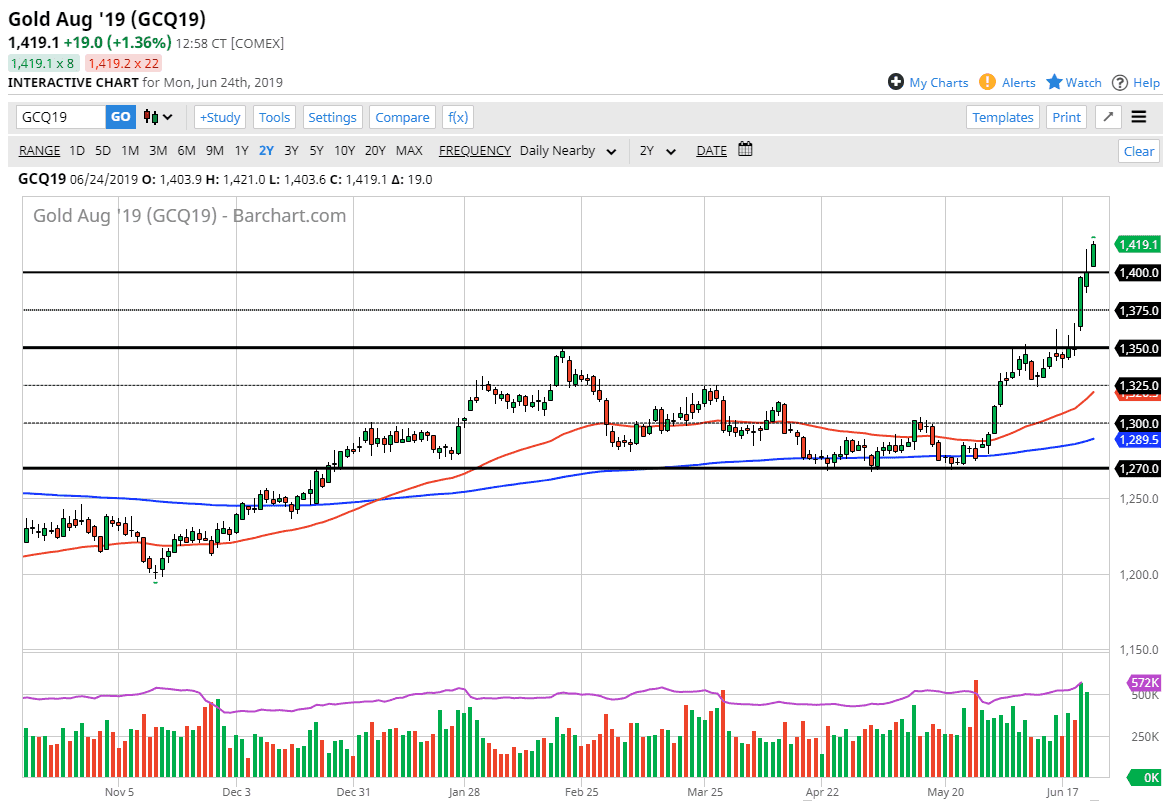Open the 2Y period dropdown
This screenshot has width=1164, height=801.
pos(658,151)
